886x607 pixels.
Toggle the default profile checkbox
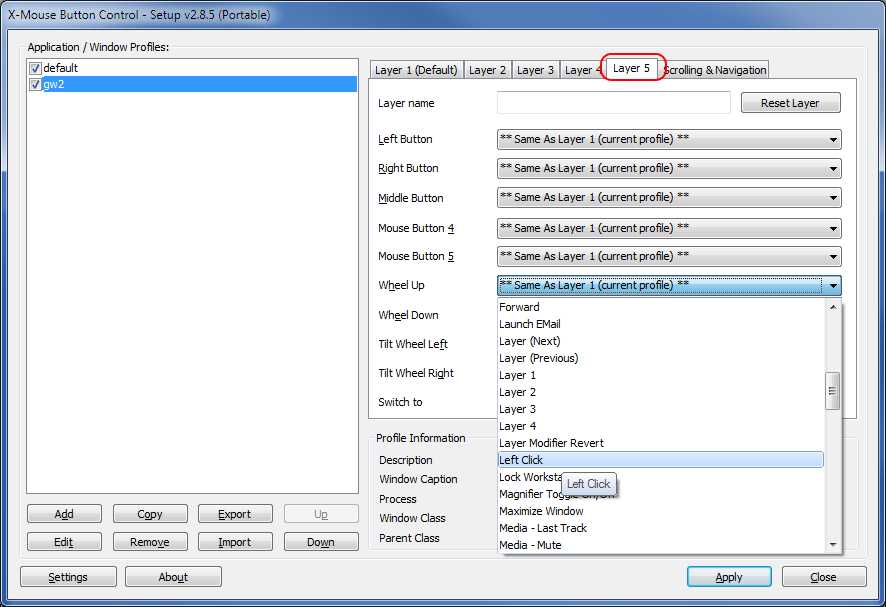[x=36, y=68]
